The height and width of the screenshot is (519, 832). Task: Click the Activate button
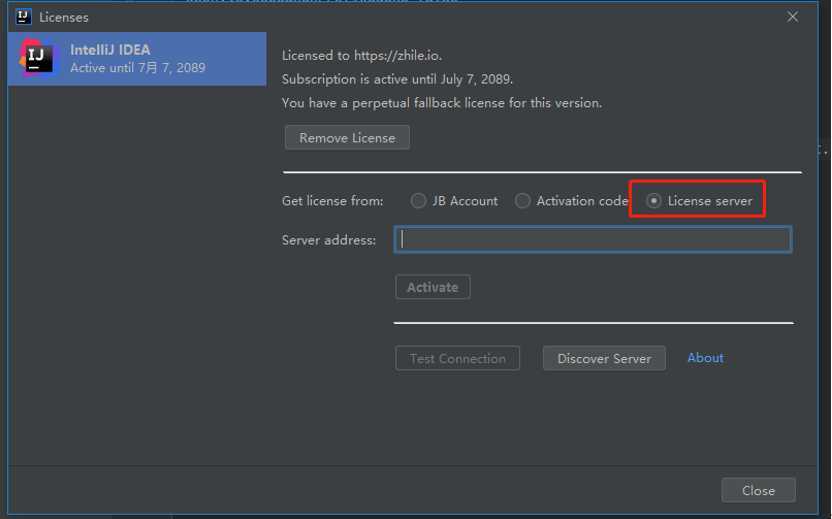(x=432, y=287)
